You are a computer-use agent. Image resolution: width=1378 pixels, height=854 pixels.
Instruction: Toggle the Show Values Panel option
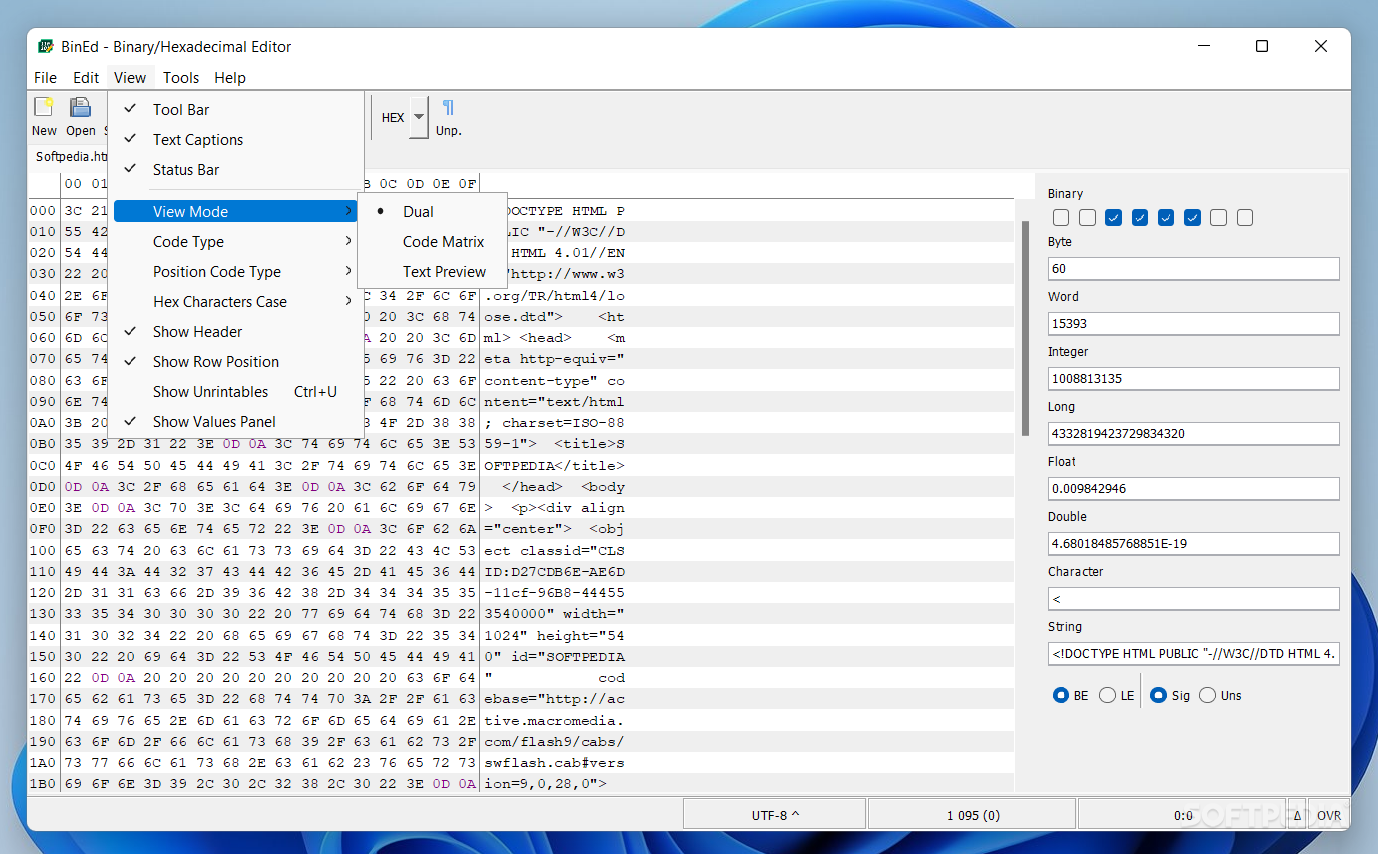coord(236,422)
